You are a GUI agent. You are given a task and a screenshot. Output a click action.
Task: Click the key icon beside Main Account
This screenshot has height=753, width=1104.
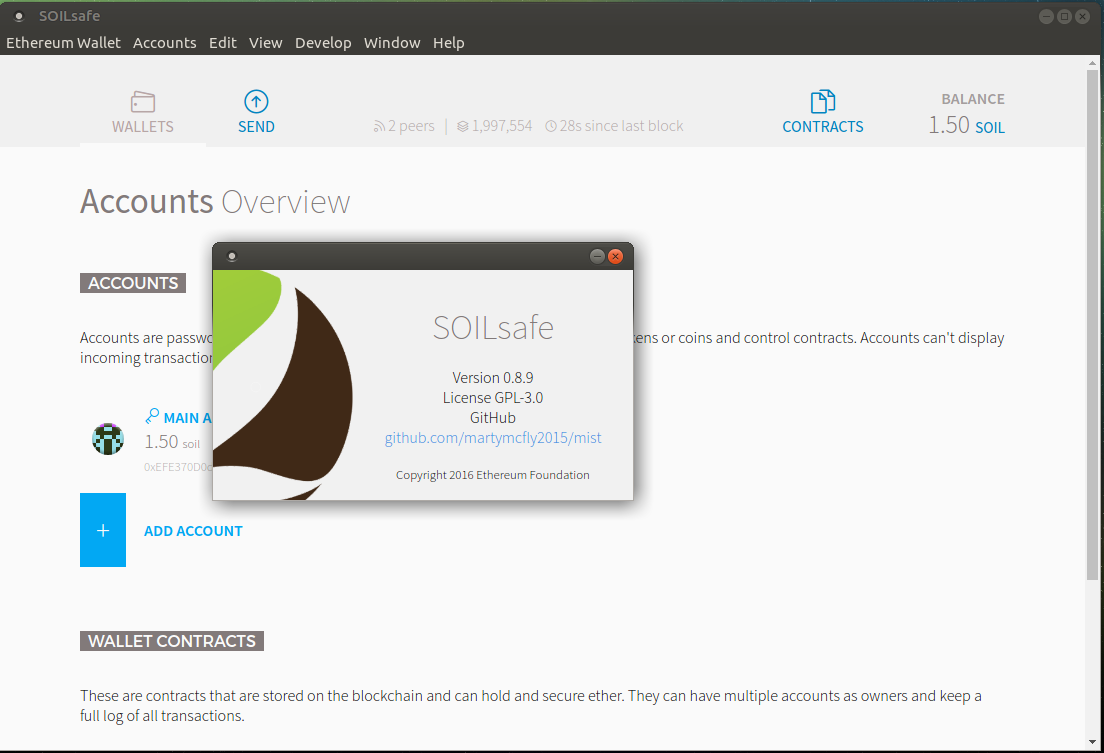(152, 416)
